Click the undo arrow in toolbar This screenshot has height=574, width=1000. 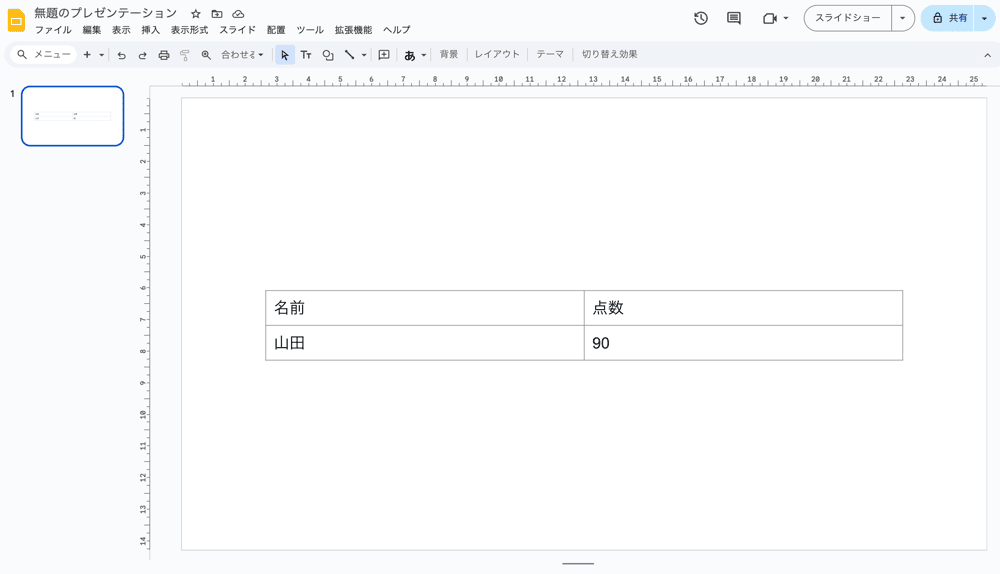pos(121,55)
